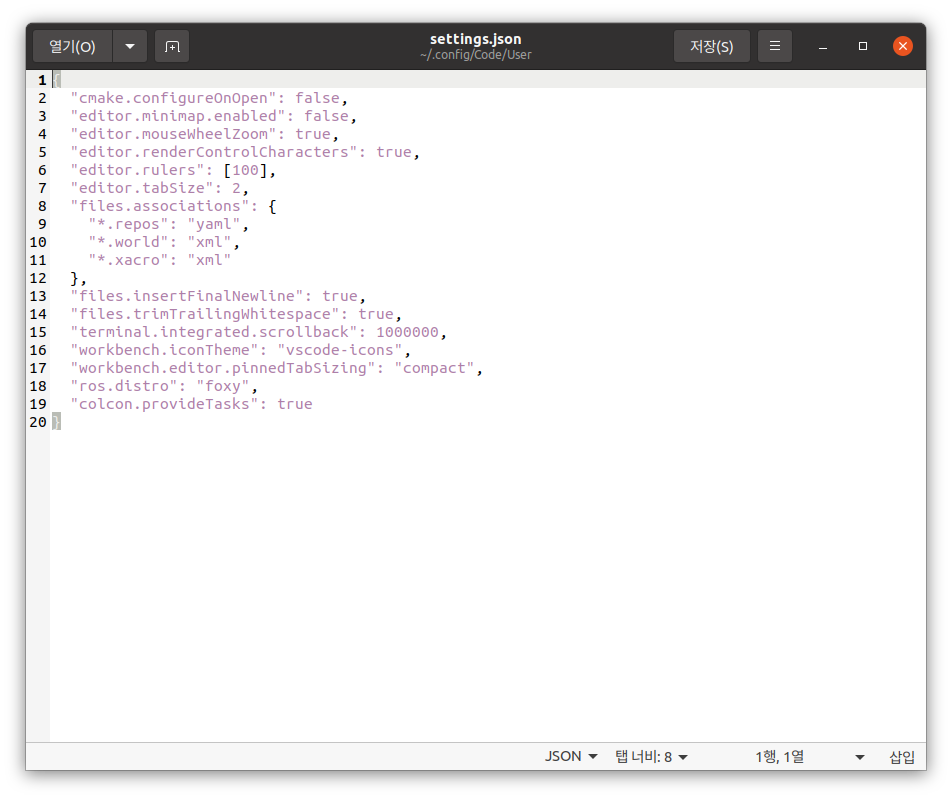Click the "cmake.configureOnOpen" key
This screenshot has height=799, width=952.
point(173,98)
